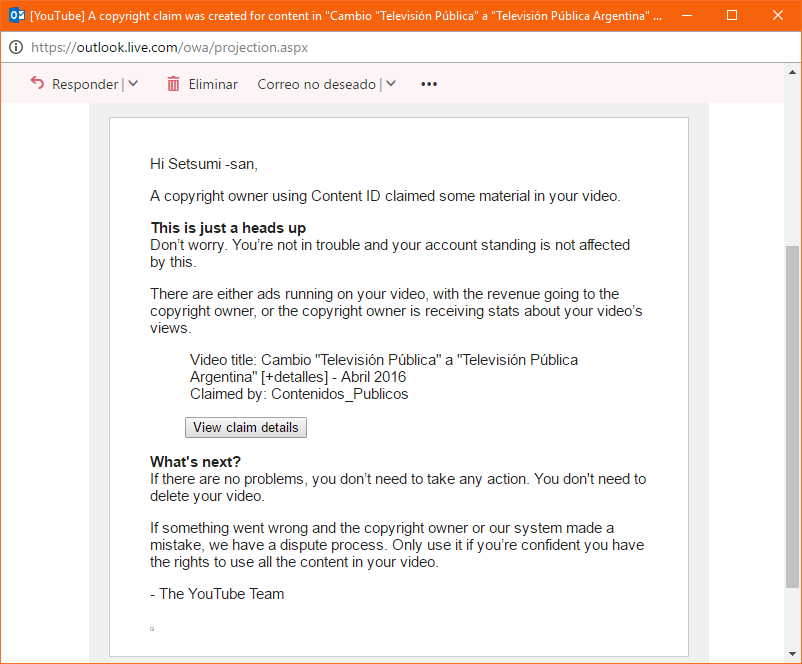Click the '- The YouTube Team' signature
Screen dimensions: 802x664
pyautogui.click(x=217, y=594)
